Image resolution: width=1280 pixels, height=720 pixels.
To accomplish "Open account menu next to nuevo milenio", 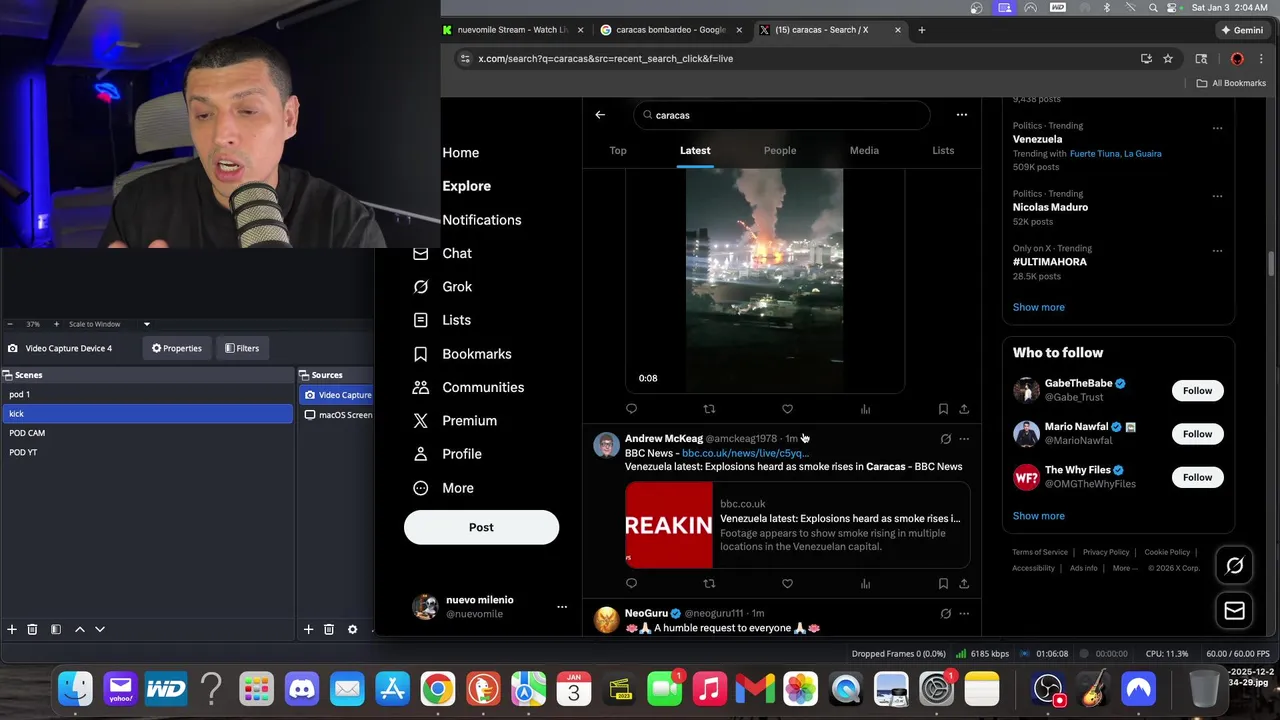I will click(x=562, y=607).
